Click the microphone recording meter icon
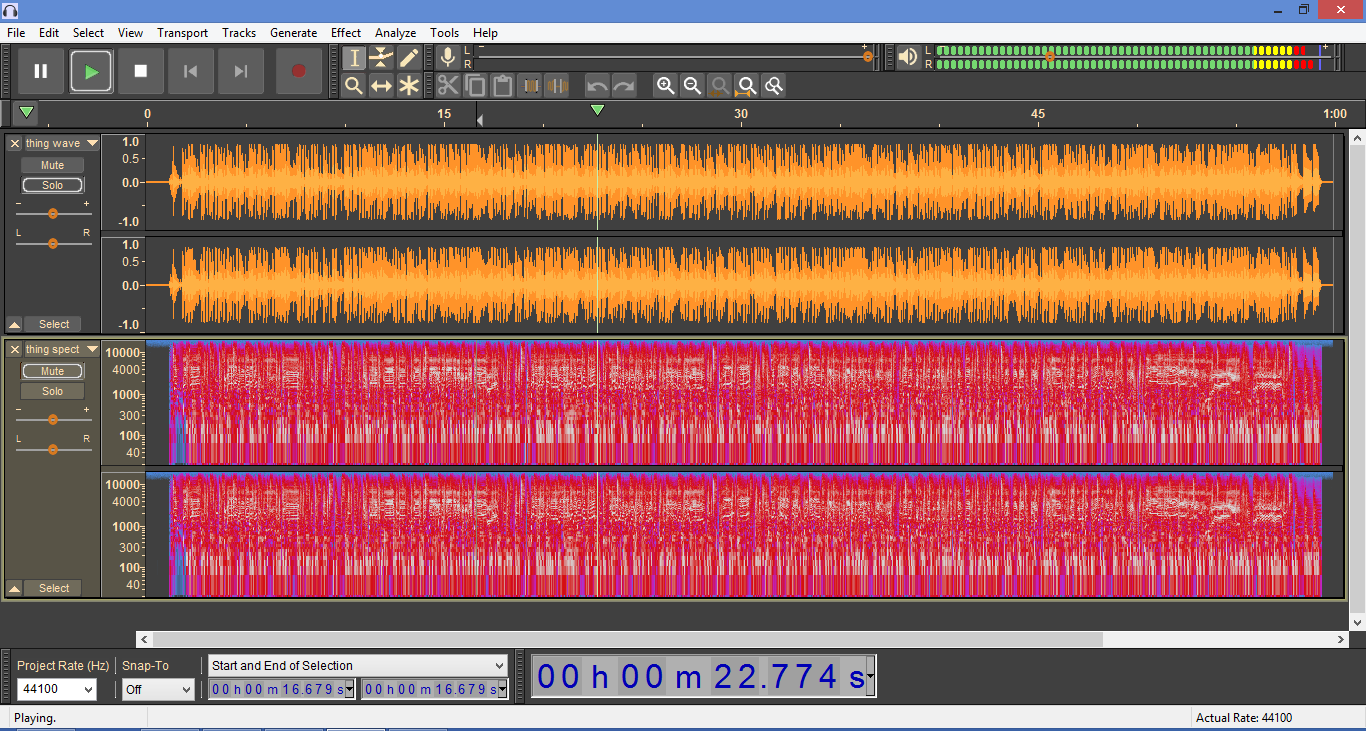1366x731 pixels. click(448, 57)
